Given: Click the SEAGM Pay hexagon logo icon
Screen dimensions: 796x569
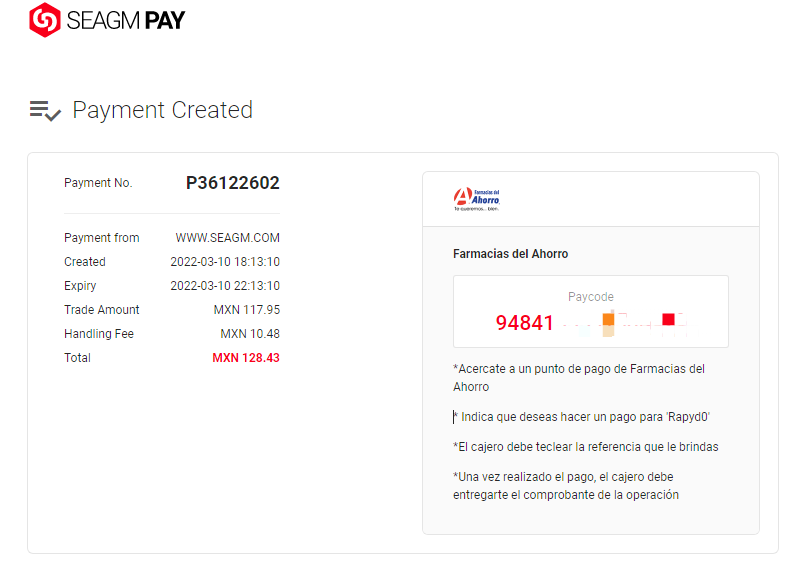Looking at the screenshot, I should pyautogui.click(x=45, y=20).
